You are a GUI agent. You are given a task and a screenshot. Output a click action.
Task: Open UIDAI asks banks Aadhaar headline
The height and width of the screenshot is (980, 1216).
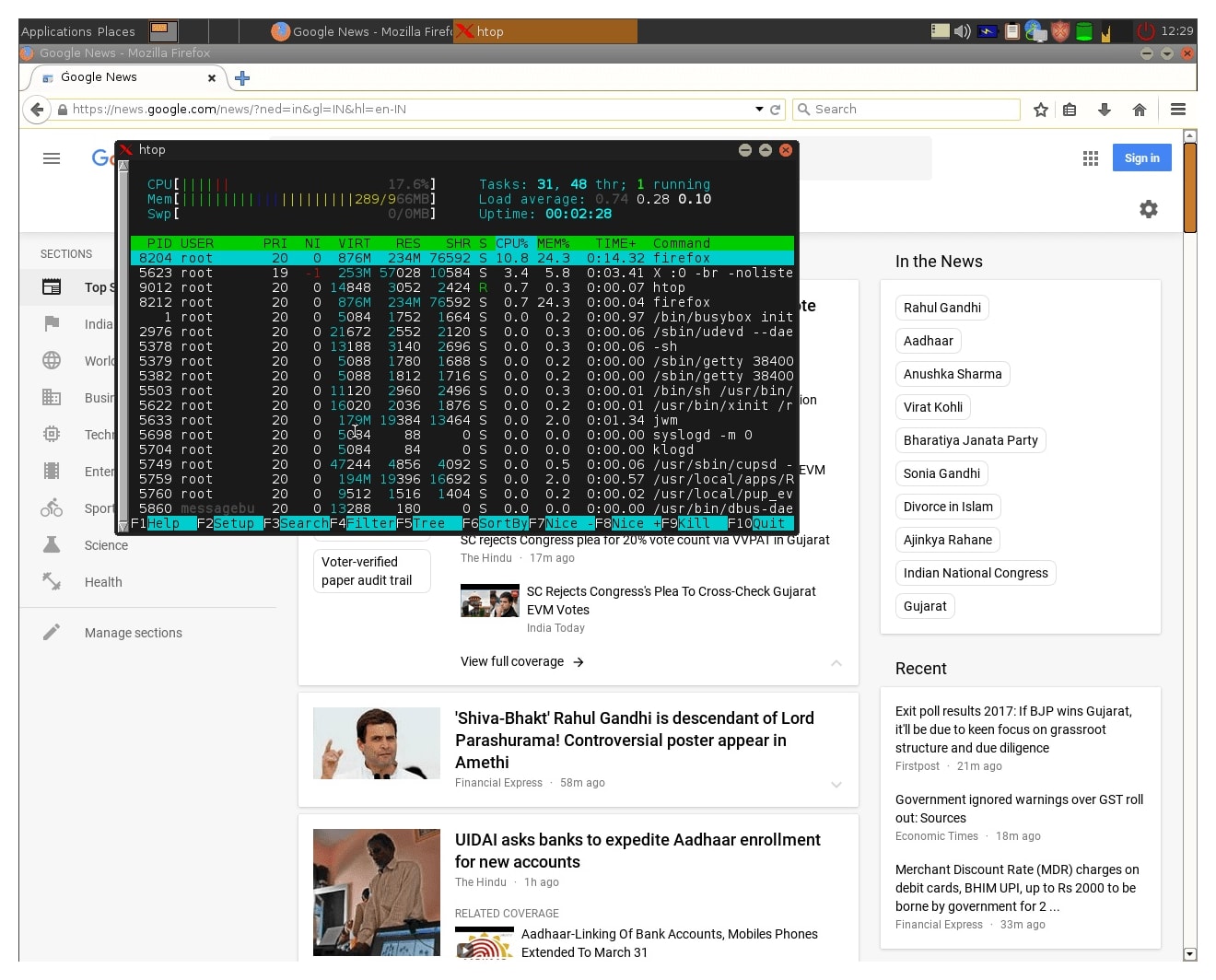[x=637, y=851]
